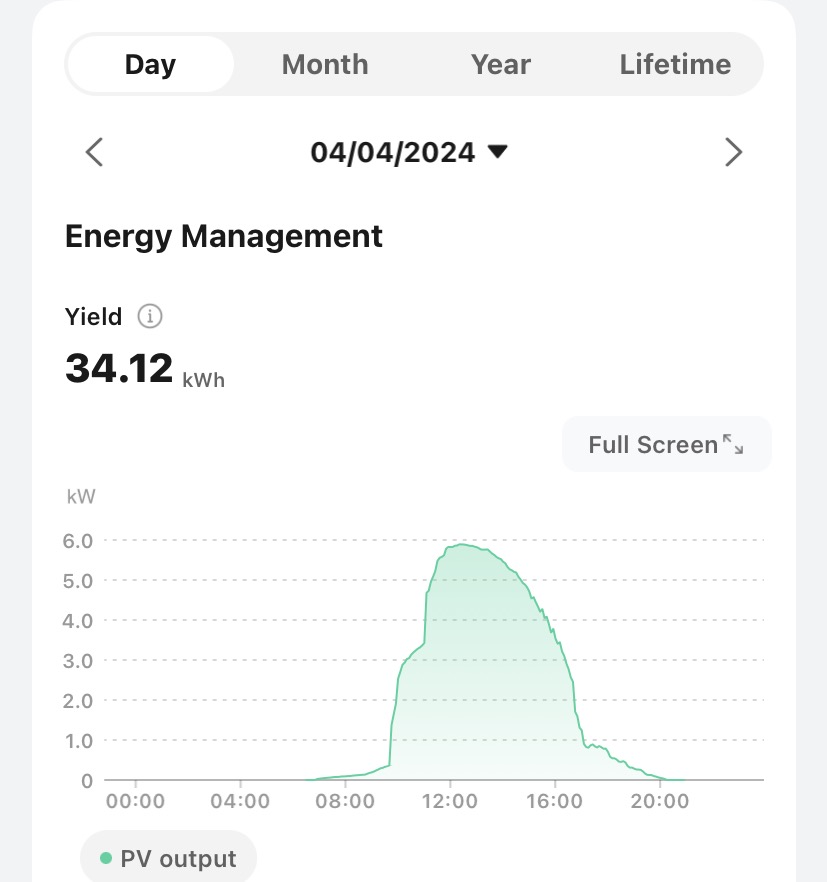Click the Yield info icon
The width and height of the screenshot is (827, 882).
[x=150, y=317]
